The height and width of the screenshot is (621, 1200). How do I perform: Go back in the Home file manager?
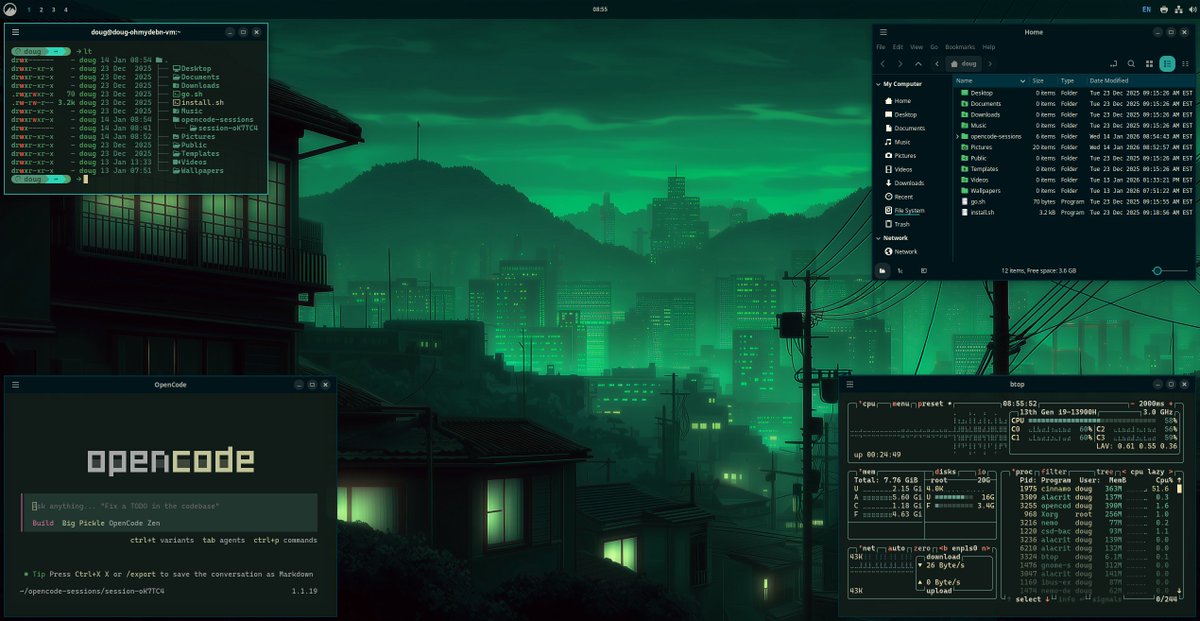click(x=882, y=64)
